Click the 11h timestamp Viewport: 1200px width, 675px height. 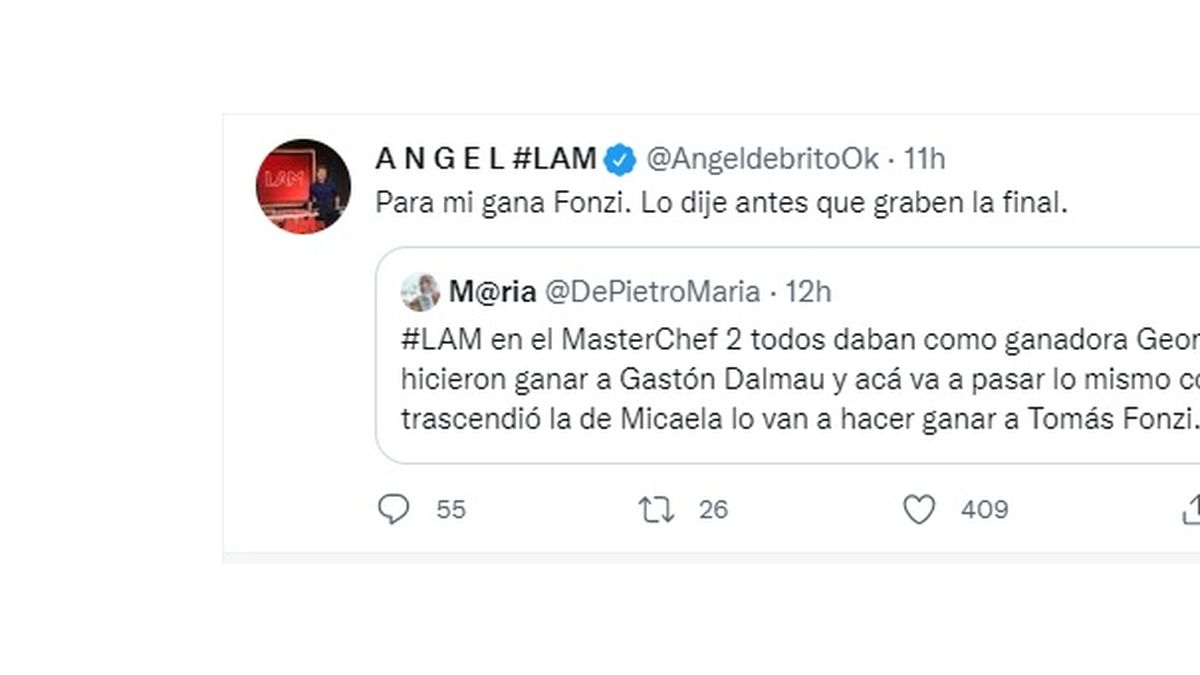pos(924,159)
